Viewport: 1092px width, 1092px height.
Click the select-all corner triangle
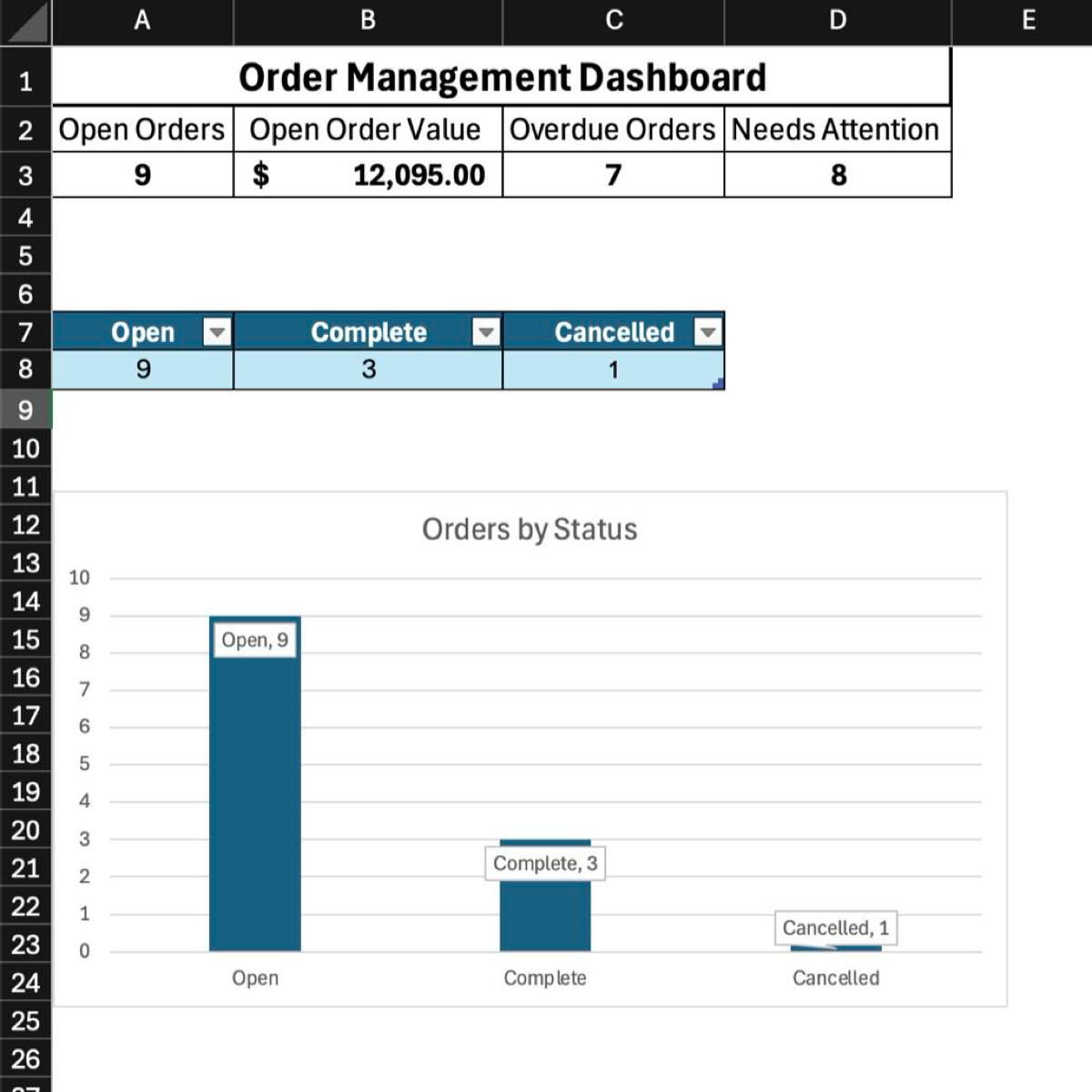pyautogui.click(x=25, y=22)
